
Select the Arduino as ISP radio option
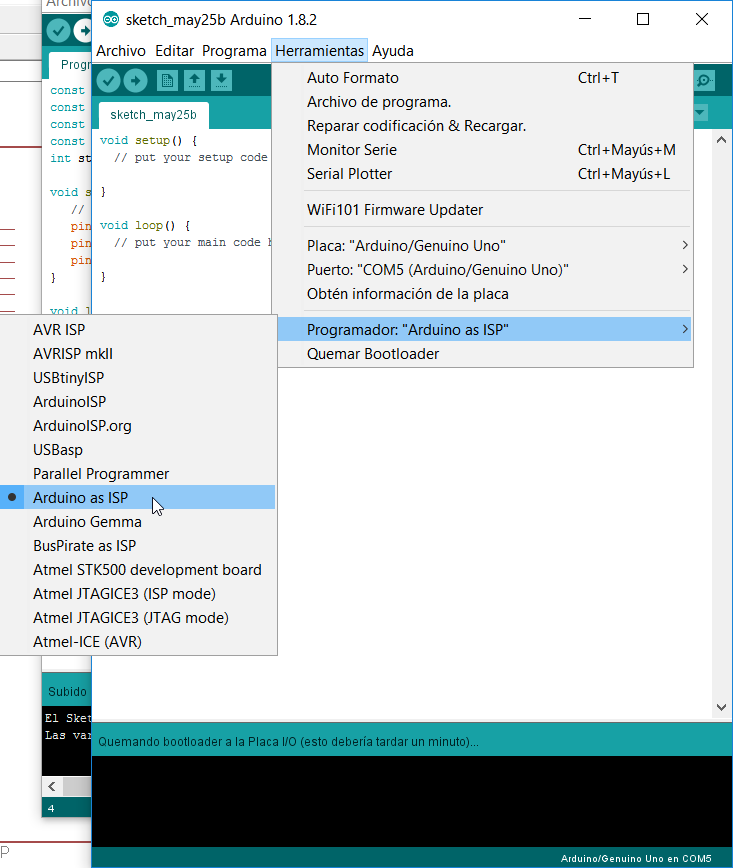point(137,498)
